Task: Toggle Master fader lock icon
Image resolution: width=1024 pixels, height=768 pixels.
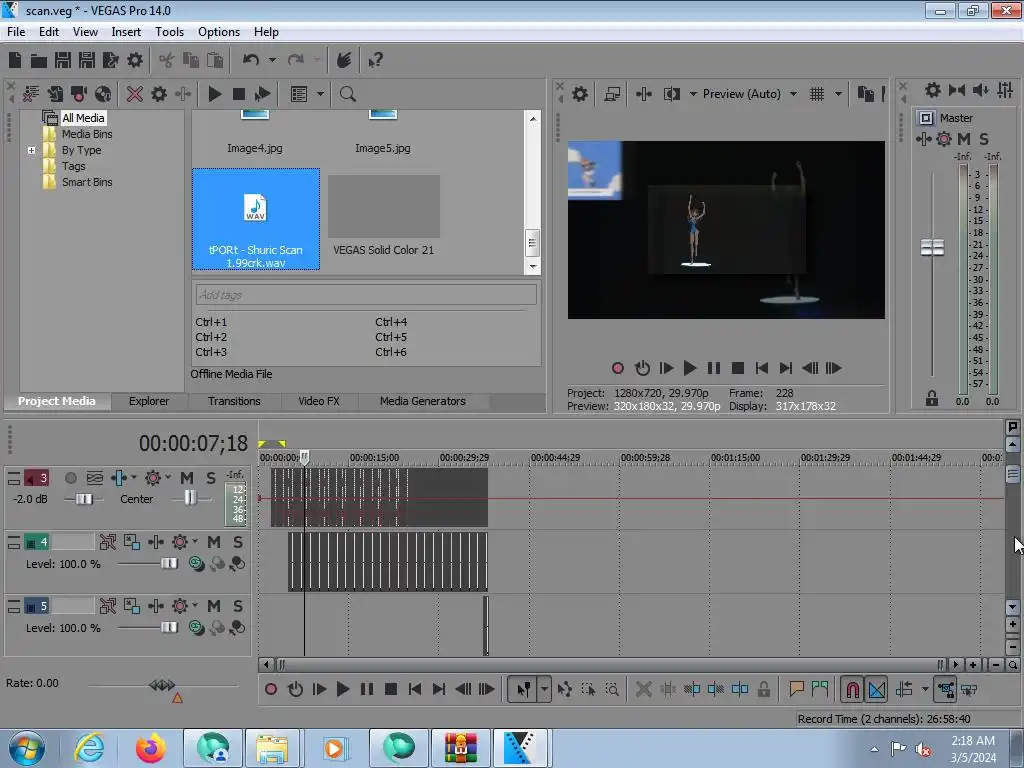Action: pyautogui.click(x=932, y=398)
